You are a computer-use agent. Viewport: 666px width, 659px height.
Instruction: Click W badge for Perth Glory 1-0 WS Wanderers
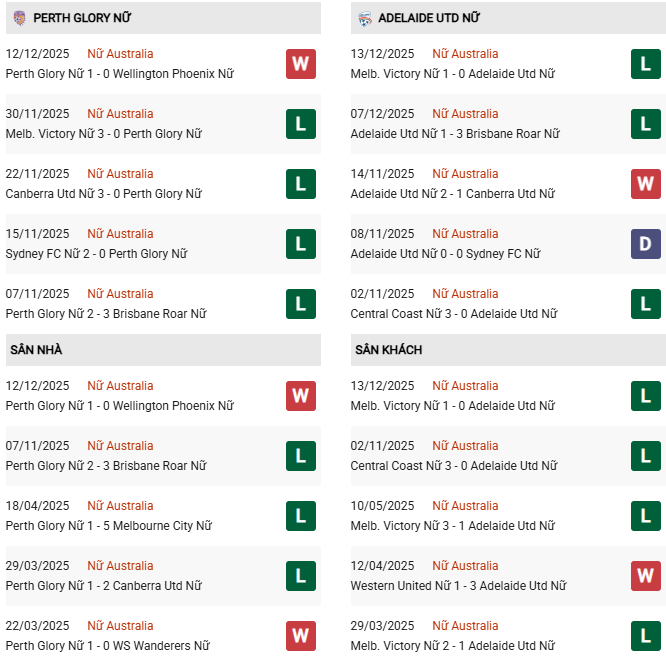301,636
